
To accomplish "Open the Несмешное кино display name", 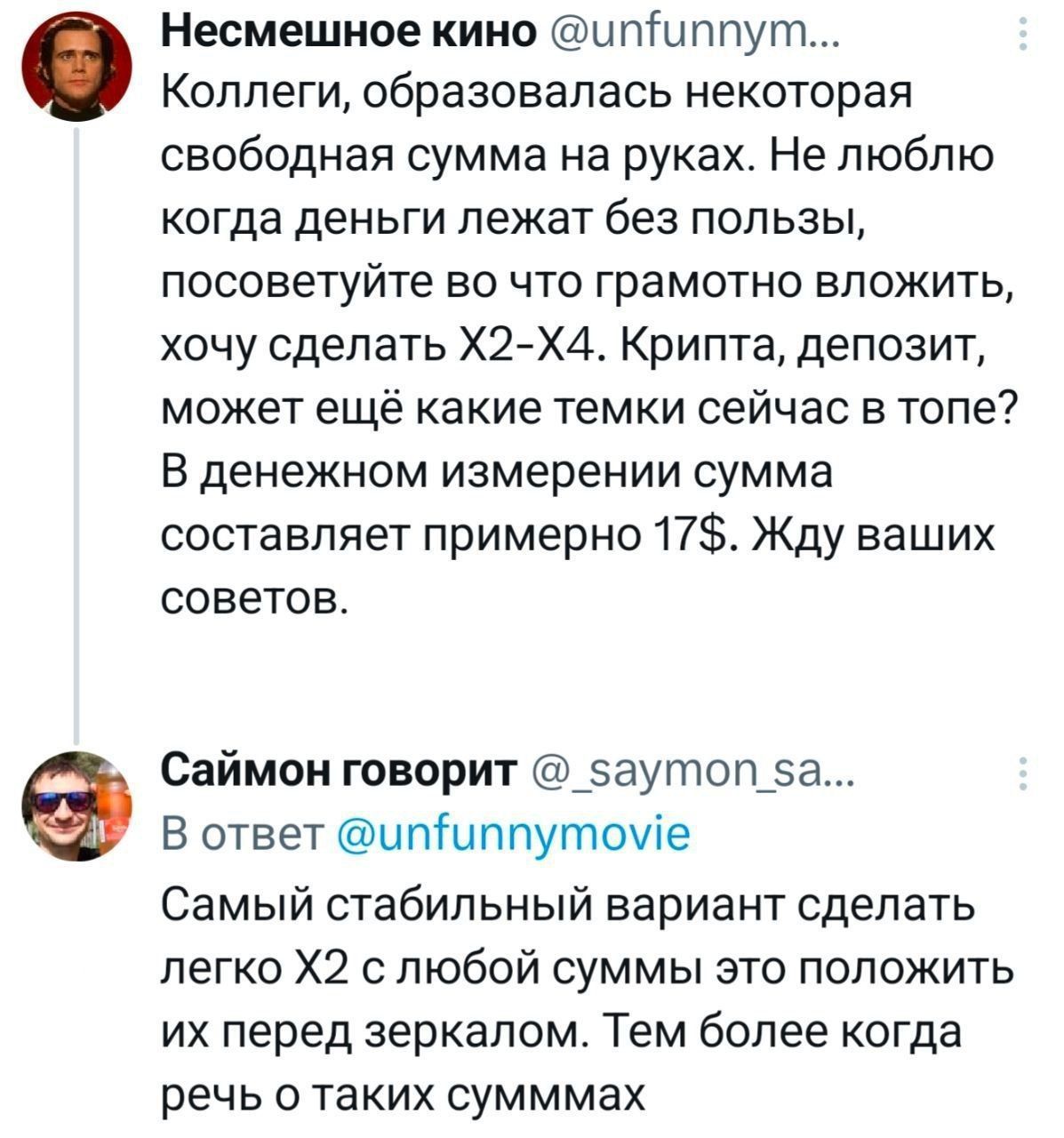I will [348, 36].
